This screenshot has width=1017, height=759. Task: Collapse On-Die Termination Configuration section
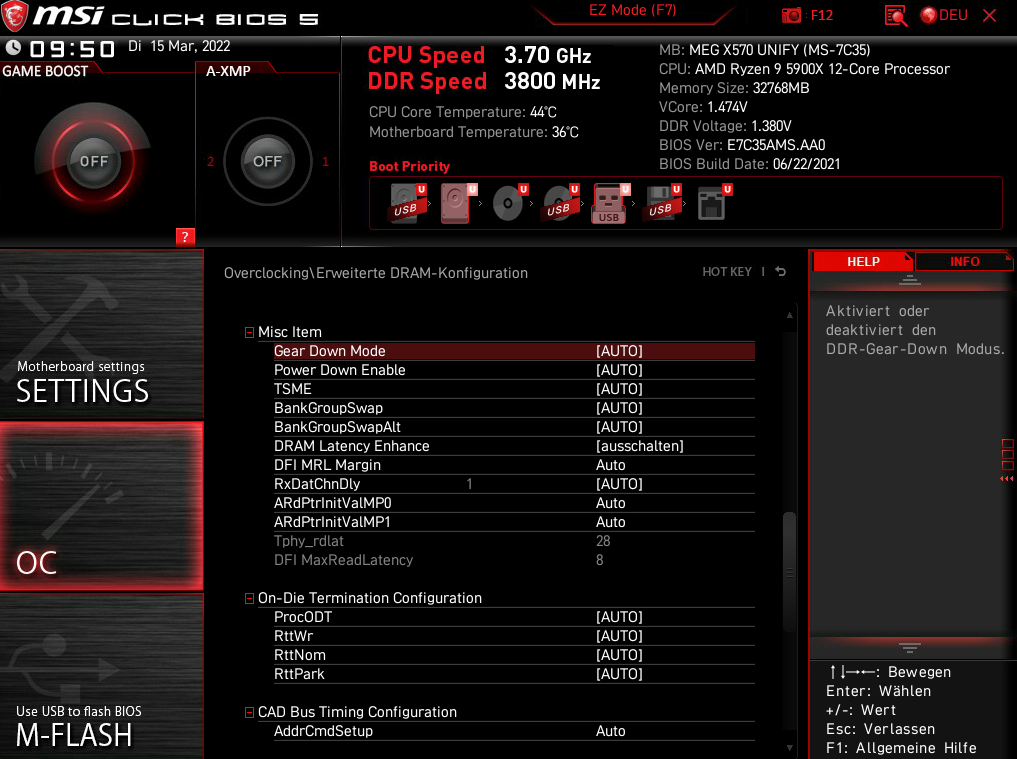[249, 598]
